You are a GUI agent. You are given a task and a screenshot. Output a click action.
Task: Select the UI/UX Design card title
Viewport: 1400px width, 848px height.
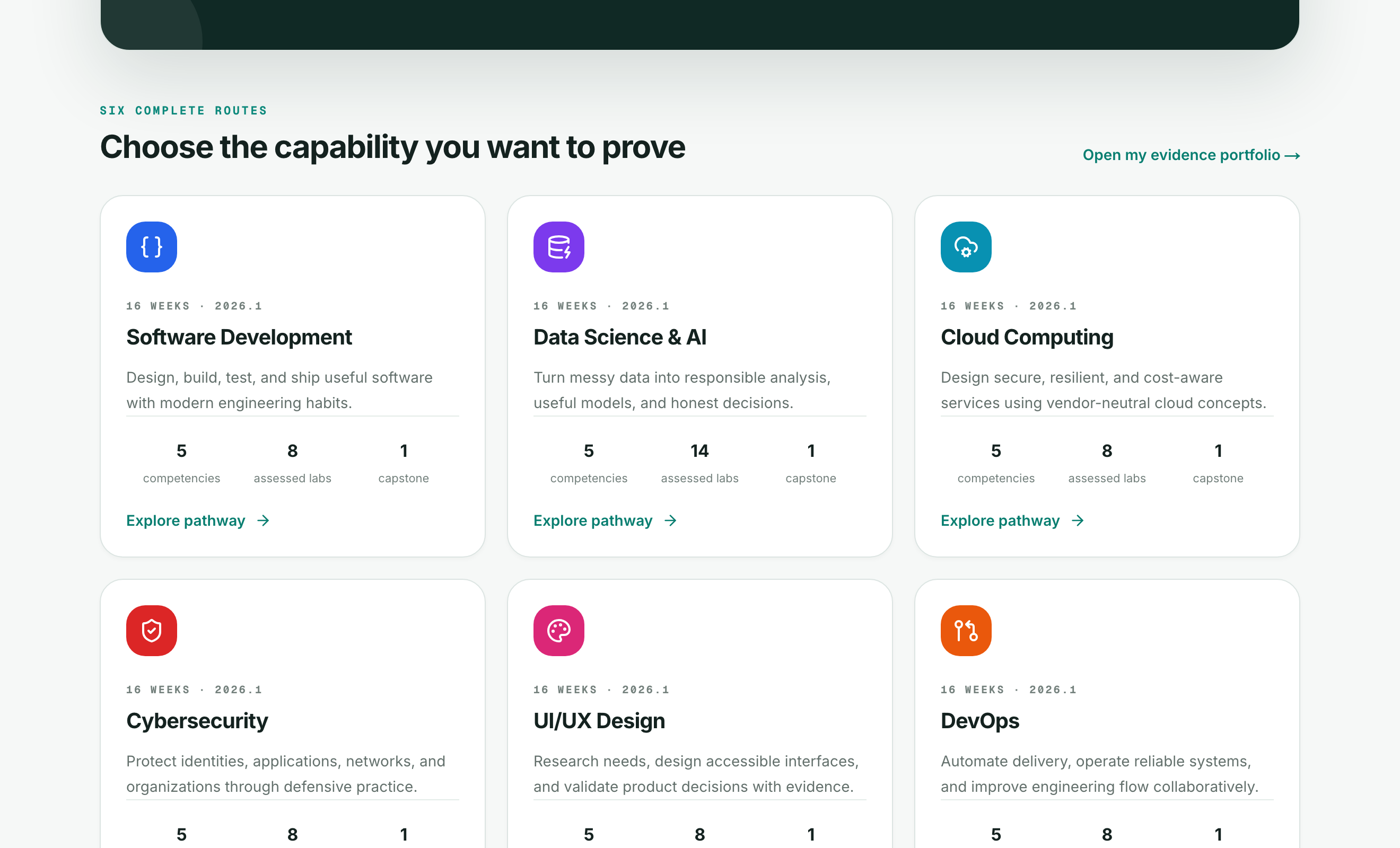click(x=599, y=721)
